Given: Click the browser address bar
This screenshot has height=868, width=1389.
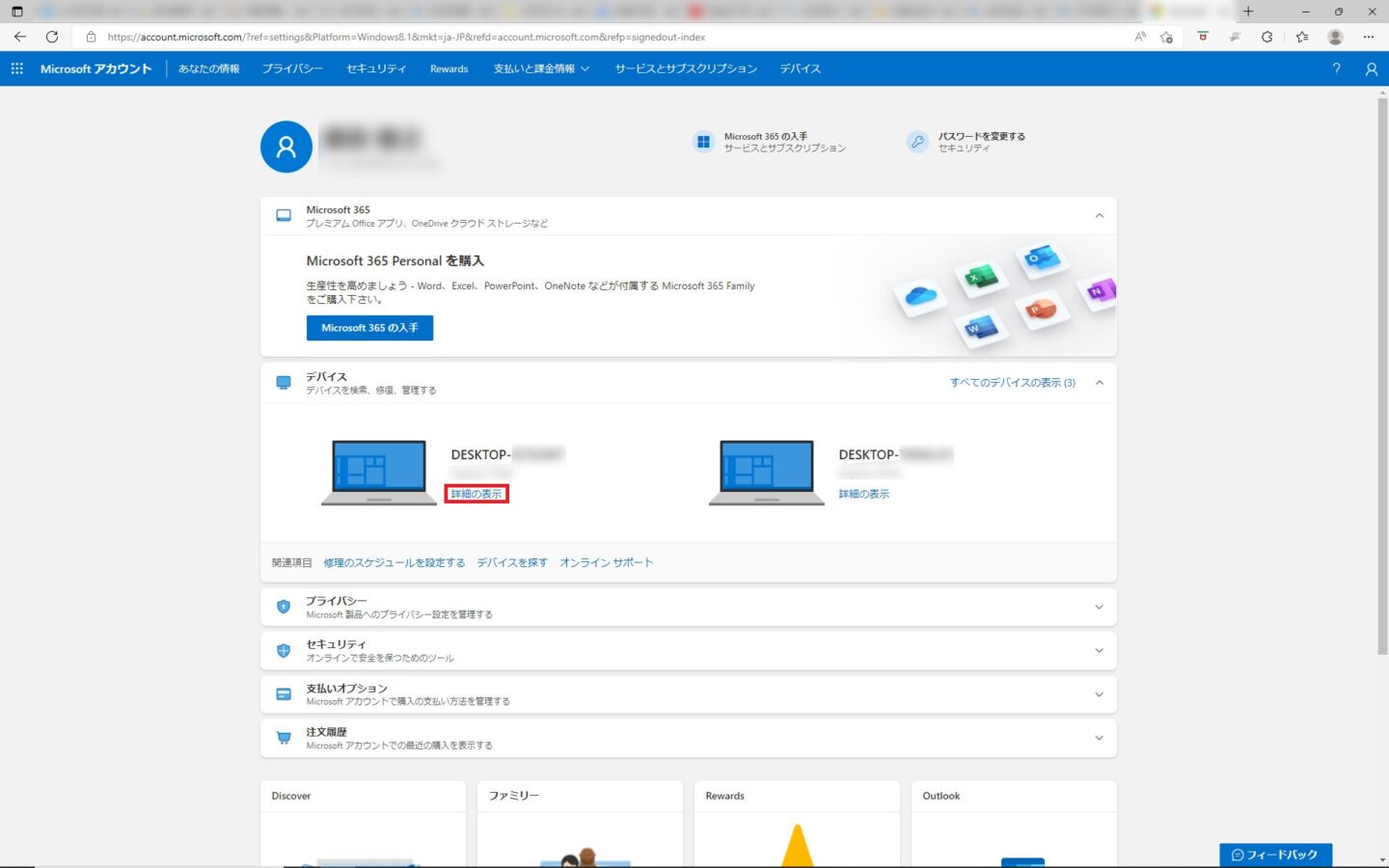Looking at the screenshot, I should tap(579, 37).
